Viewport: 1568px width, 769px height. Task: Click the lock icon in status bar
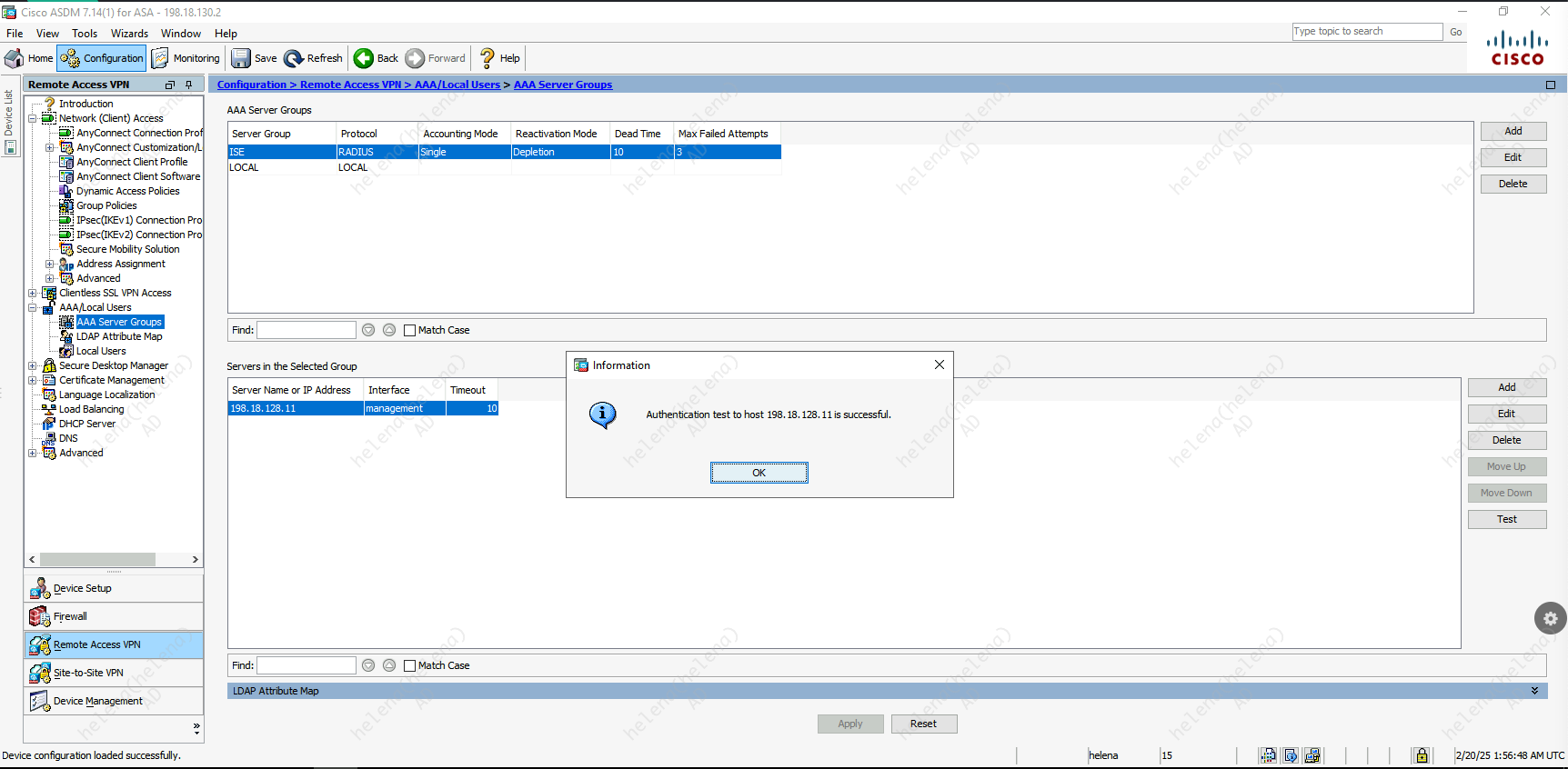tap(1422, 755)
